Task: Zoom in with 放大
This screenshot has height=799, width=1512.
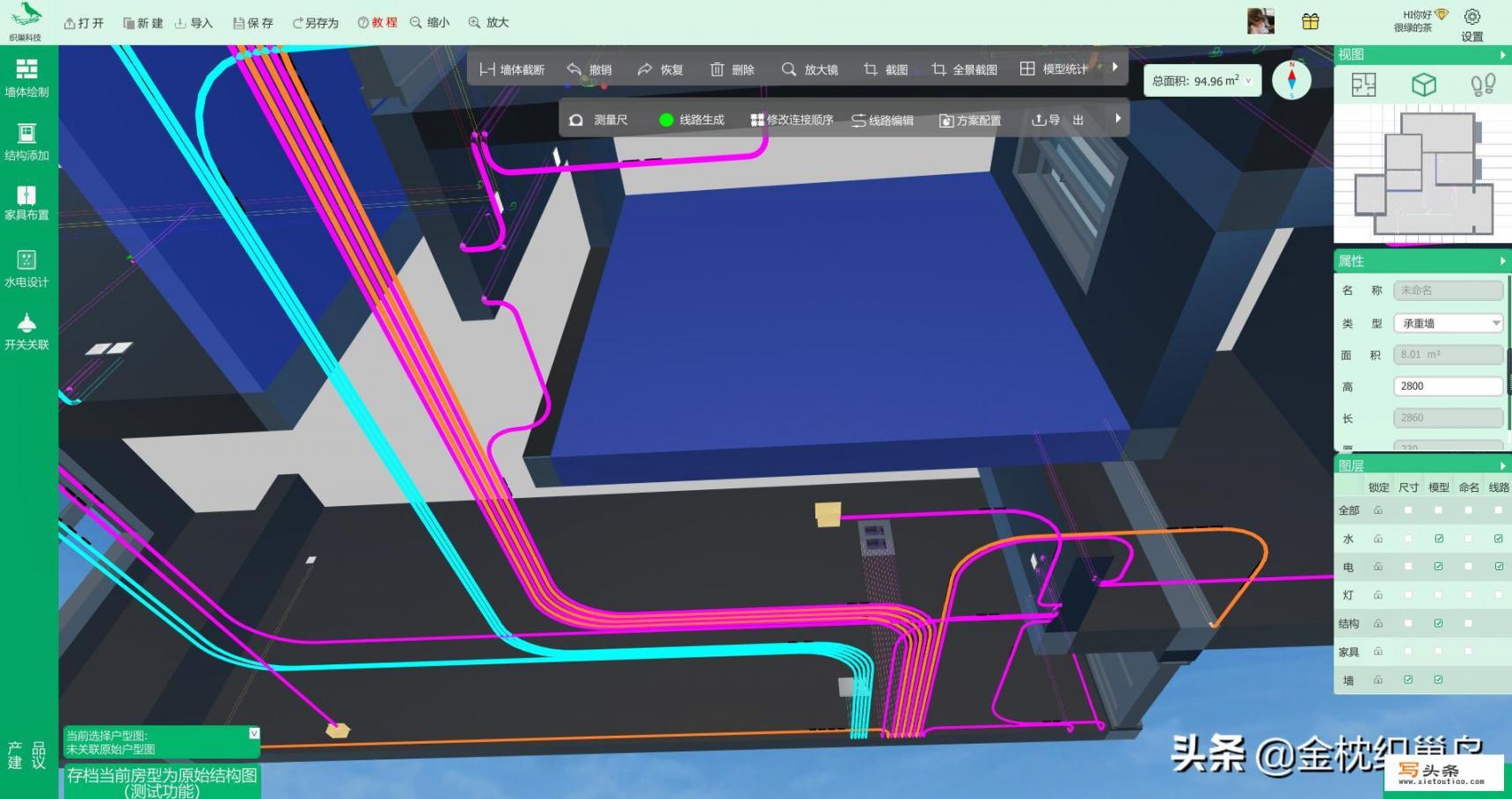Action: pos(488,23)
